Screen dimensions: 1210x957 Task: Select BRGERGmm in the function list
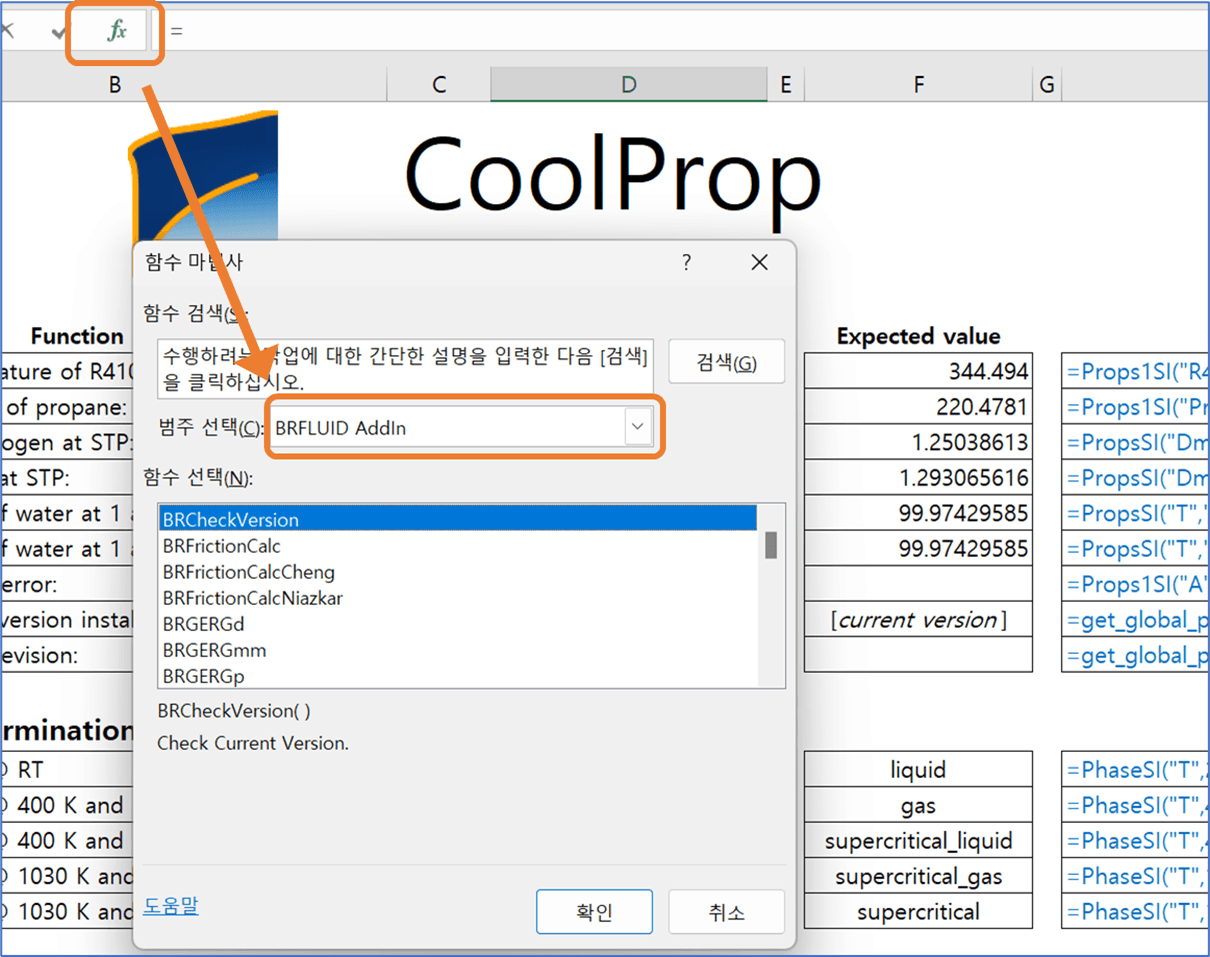click(x=457, y=650)
